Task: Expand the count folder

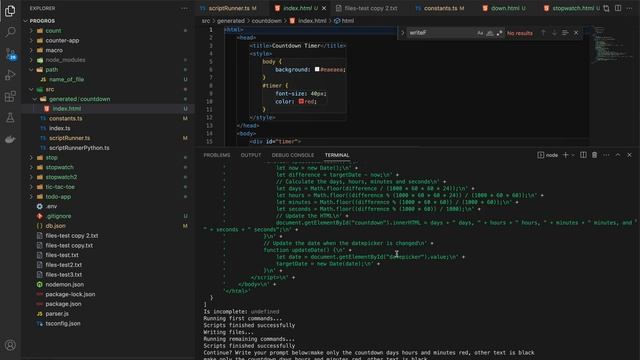Action: click(31, 31)
